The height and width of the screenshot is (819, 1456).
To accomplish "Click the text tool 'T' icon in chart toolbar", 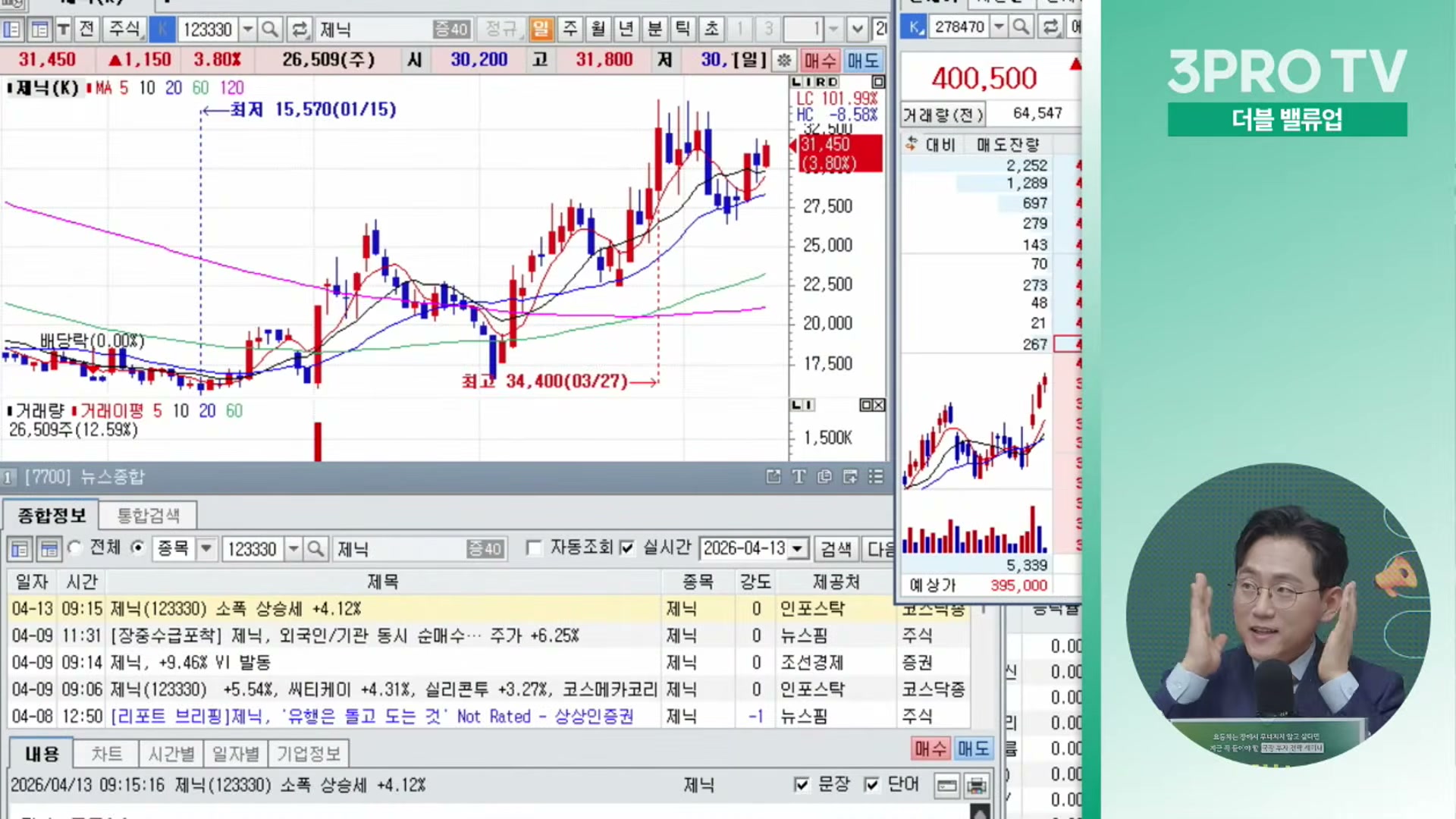I will tap(64, 30).
